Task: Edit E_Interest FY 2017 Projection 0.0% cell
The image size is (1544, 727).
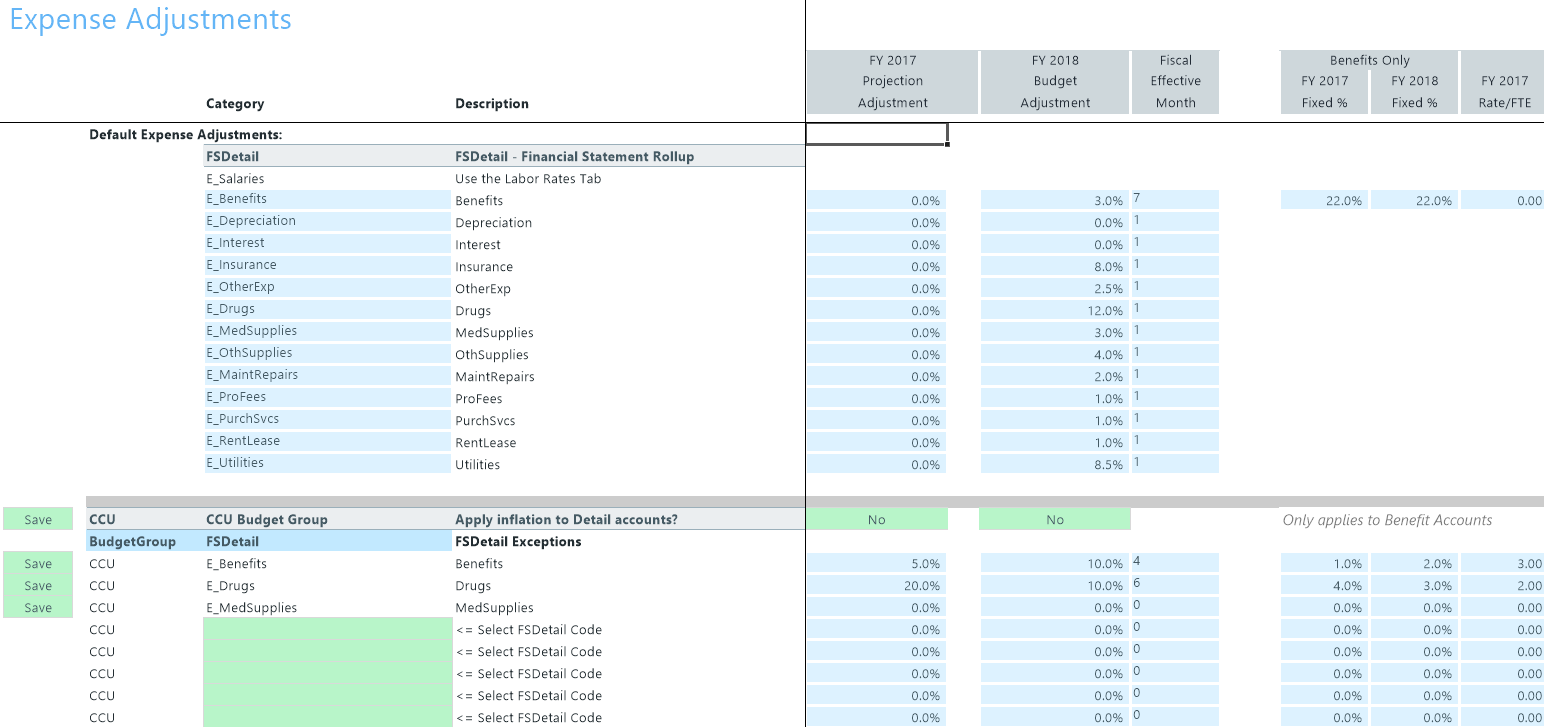Action: coord(877,244)
